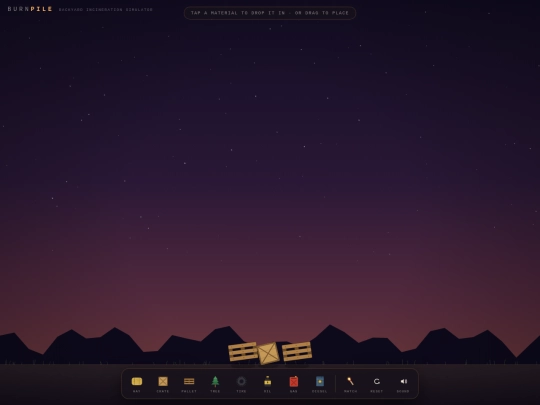Screen dimensions: 540x405
Task: Pick the Tree material
Action: click(215, 384)
